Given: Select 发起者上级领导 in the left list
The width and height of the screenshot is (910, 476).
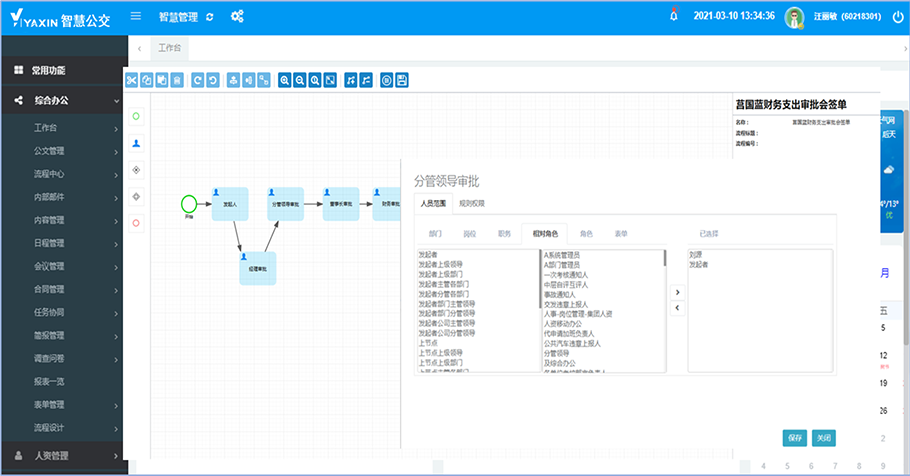Looking at the screenshot, I should tap(440, 265).
